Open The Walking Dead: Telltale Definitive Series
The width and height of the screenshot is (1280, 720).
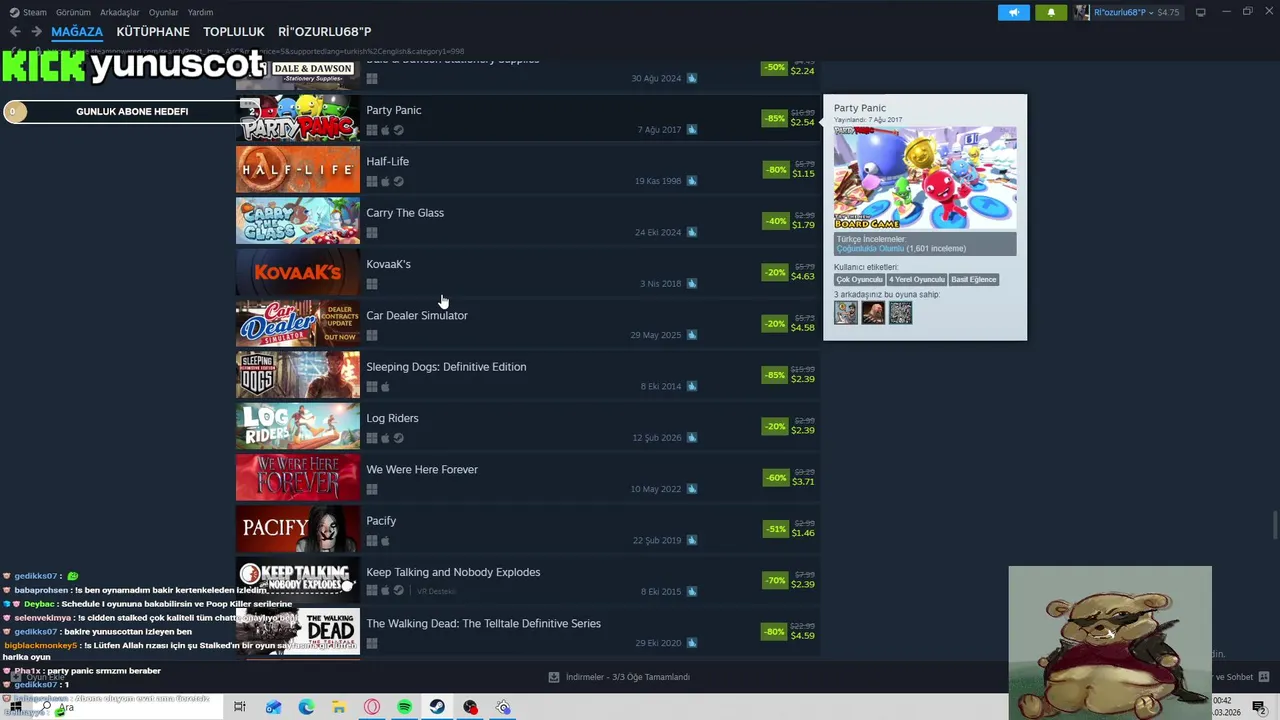point(483,623)
